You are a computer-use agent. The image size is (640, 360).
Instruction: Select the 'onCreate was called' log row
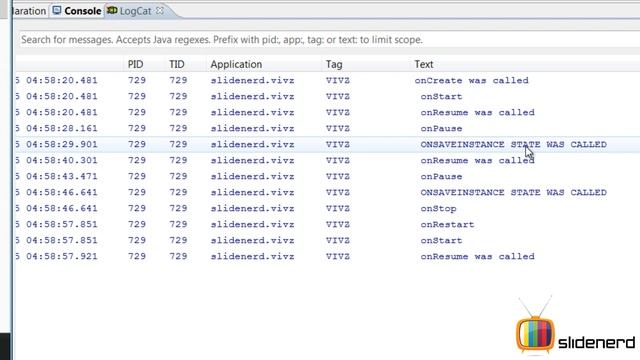328,80
